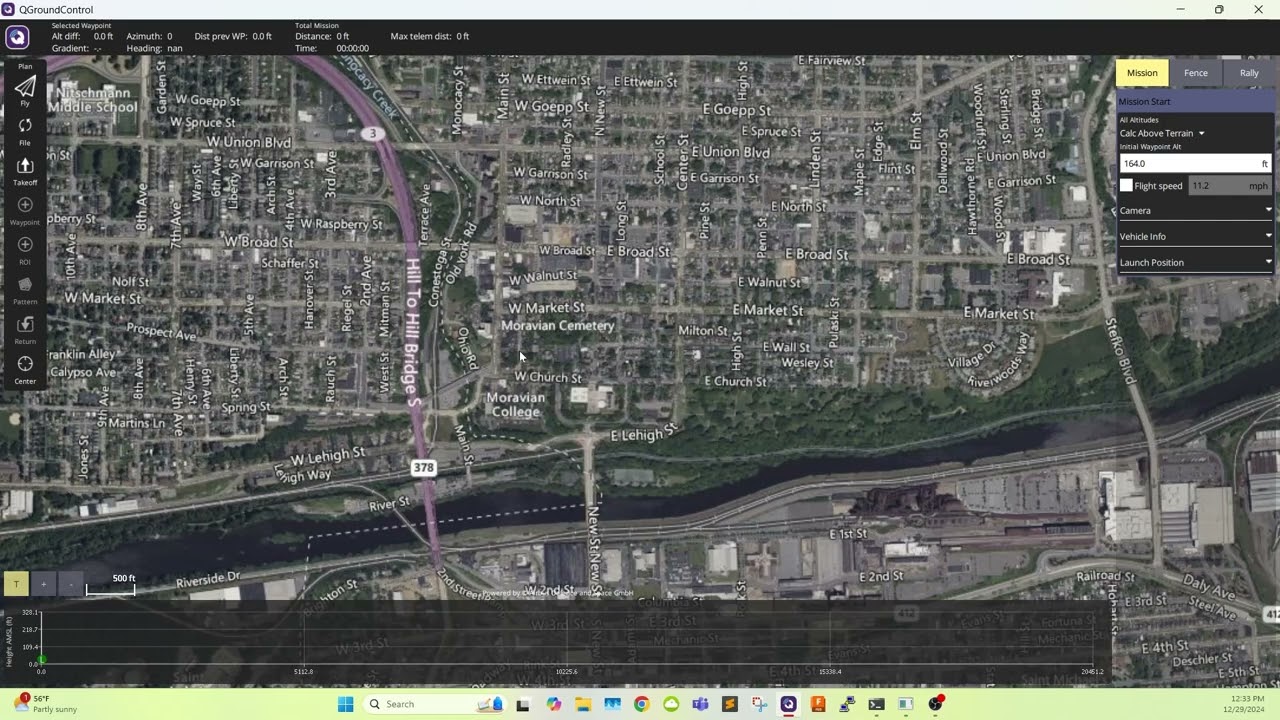Open Snipping Tool from taskbar

759,704
